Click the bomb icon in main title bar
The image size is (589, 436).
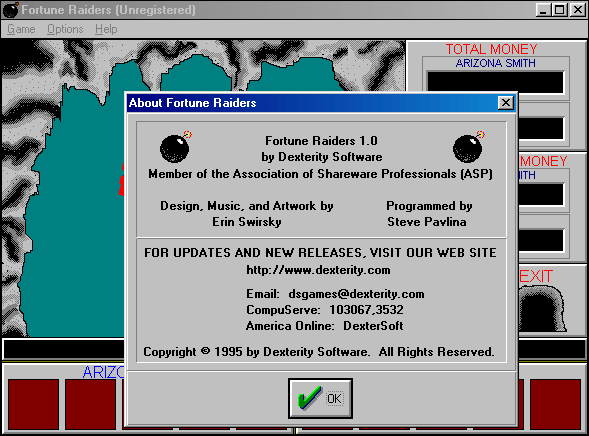coord(11,10)
